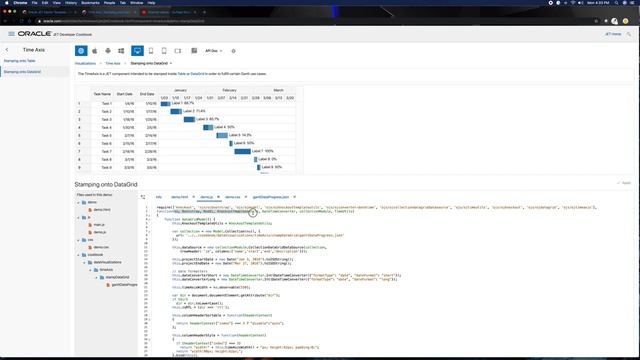This screenshot has width=640, height=360.
Task: Switch to phone portrait preview
Action: [x=151, y=51]
